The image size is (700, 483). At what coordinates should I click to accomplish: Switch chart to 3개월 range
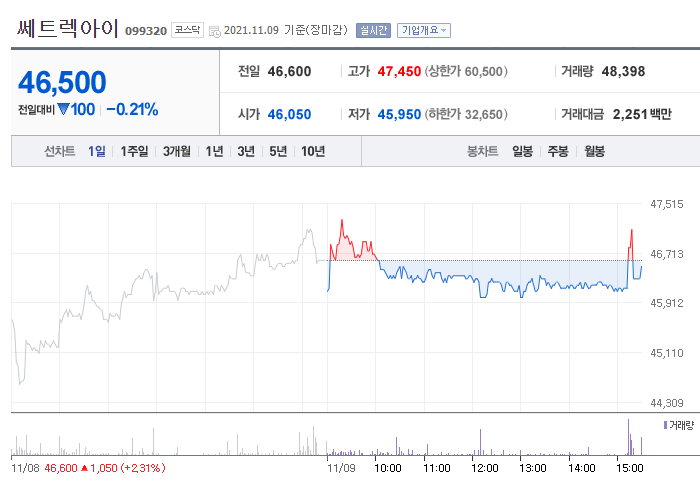click(176, 151)
